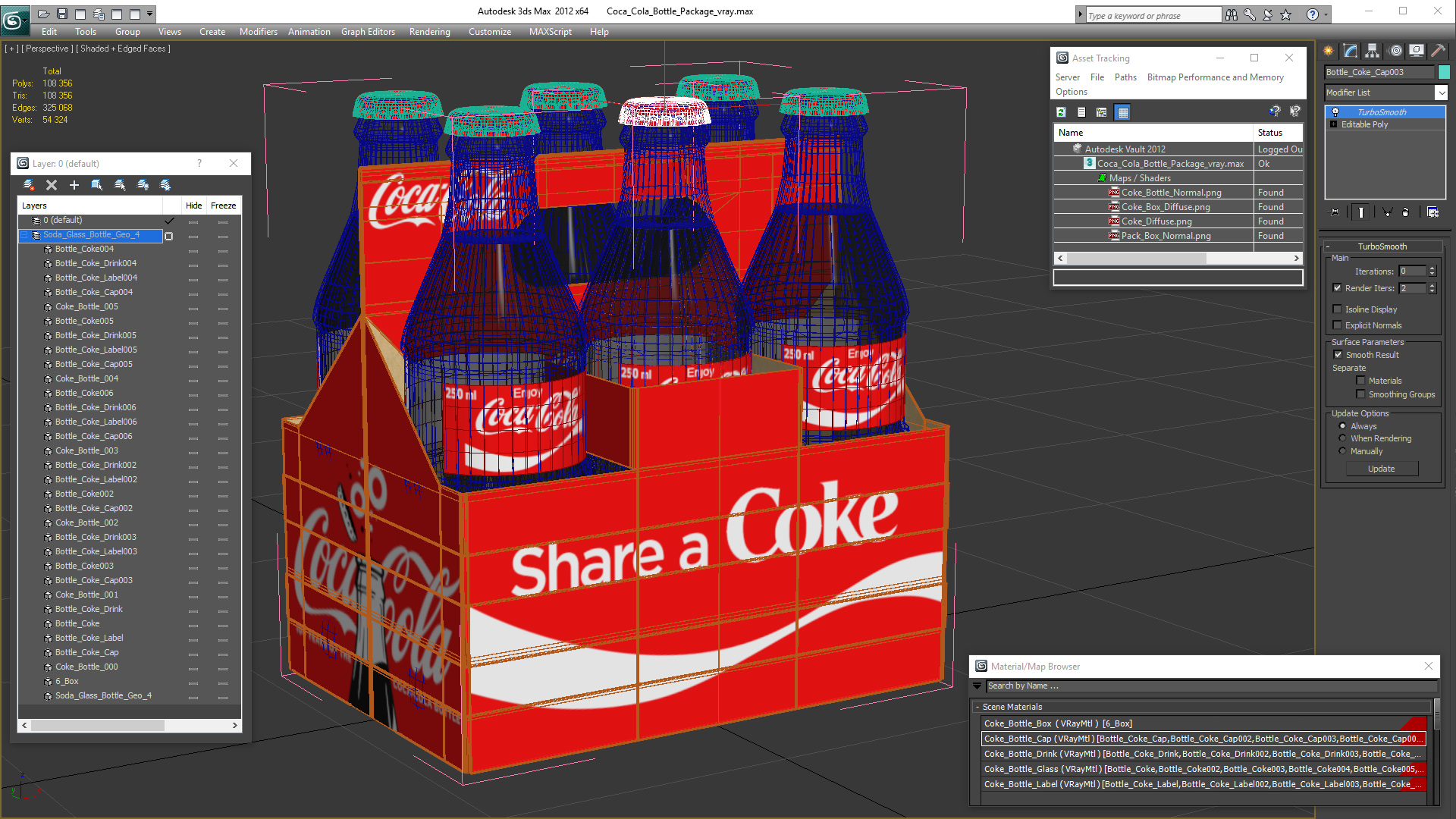The height and width of the screenshot is (819, 1456).
Task: Switch Asset Tracking to Tree View icon
Action: tap(1102, 112)
